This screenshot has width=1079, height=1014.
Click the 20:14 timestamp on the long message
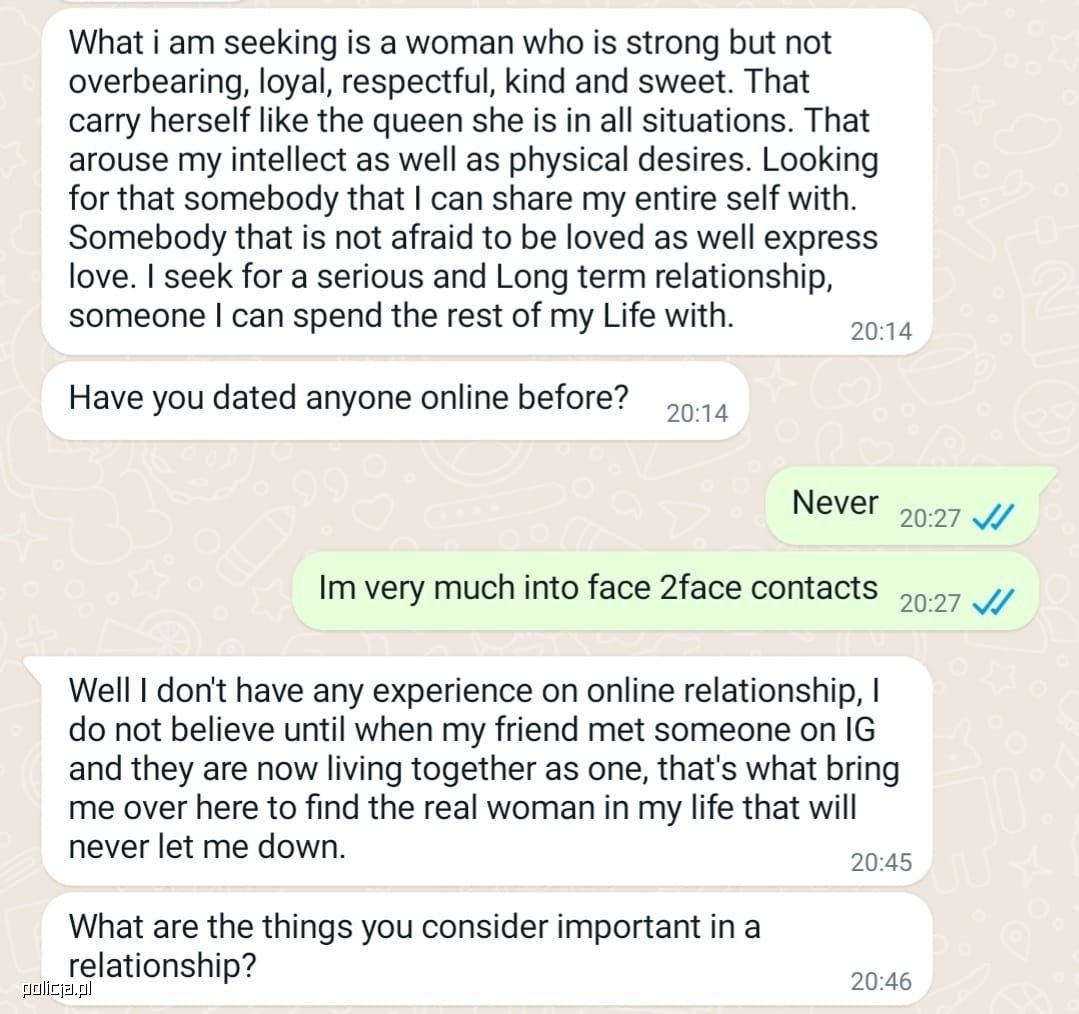click(x=881, y=332)
